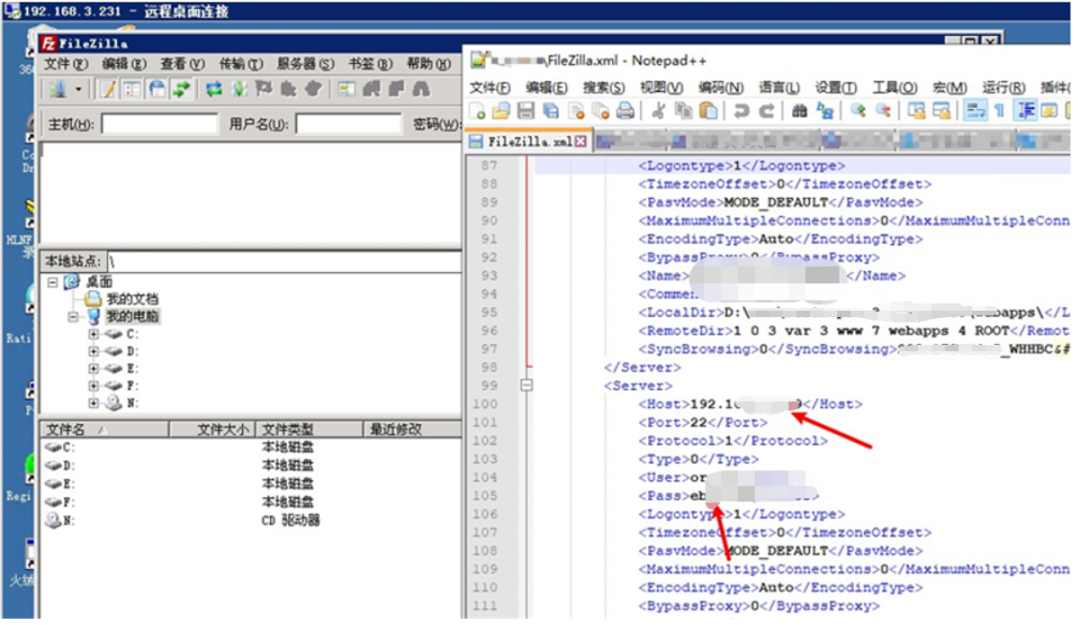Click the disconnect from server icon
Image resolution: width=1080 pixels, height=625 pixels.
pos(289,89)
